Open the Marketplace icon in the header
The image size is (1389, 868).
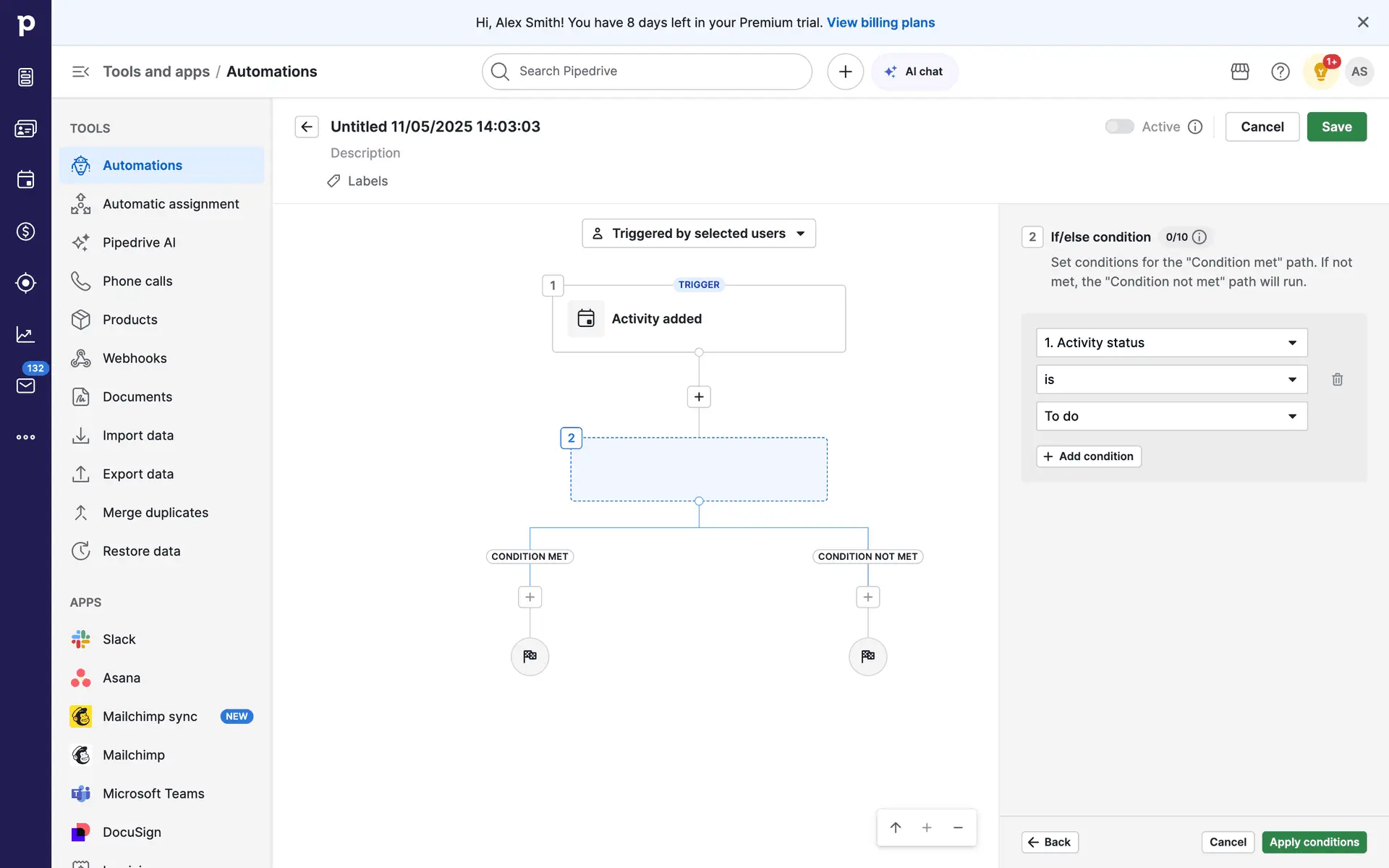[1240, 72]
